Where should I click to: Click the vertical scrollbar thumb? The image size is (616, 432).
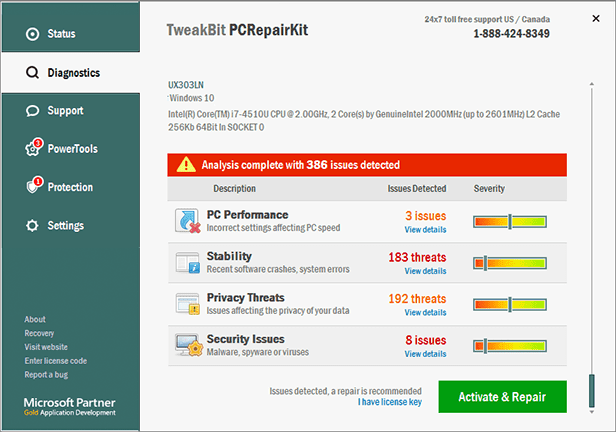click(592, 391)
